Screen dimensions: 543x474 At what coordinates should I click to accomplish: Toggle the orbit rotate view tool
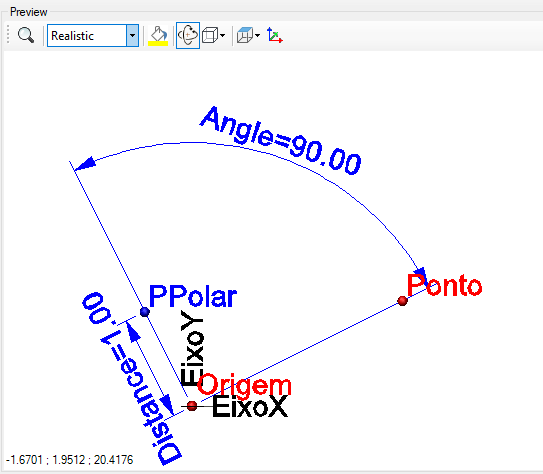[188, 35]
